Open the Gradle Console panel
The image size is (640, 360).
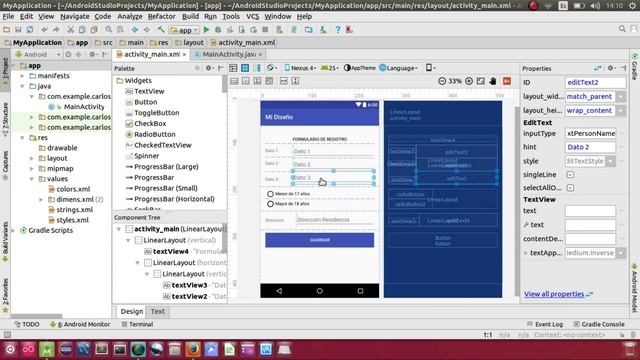[x=599, y=324]
